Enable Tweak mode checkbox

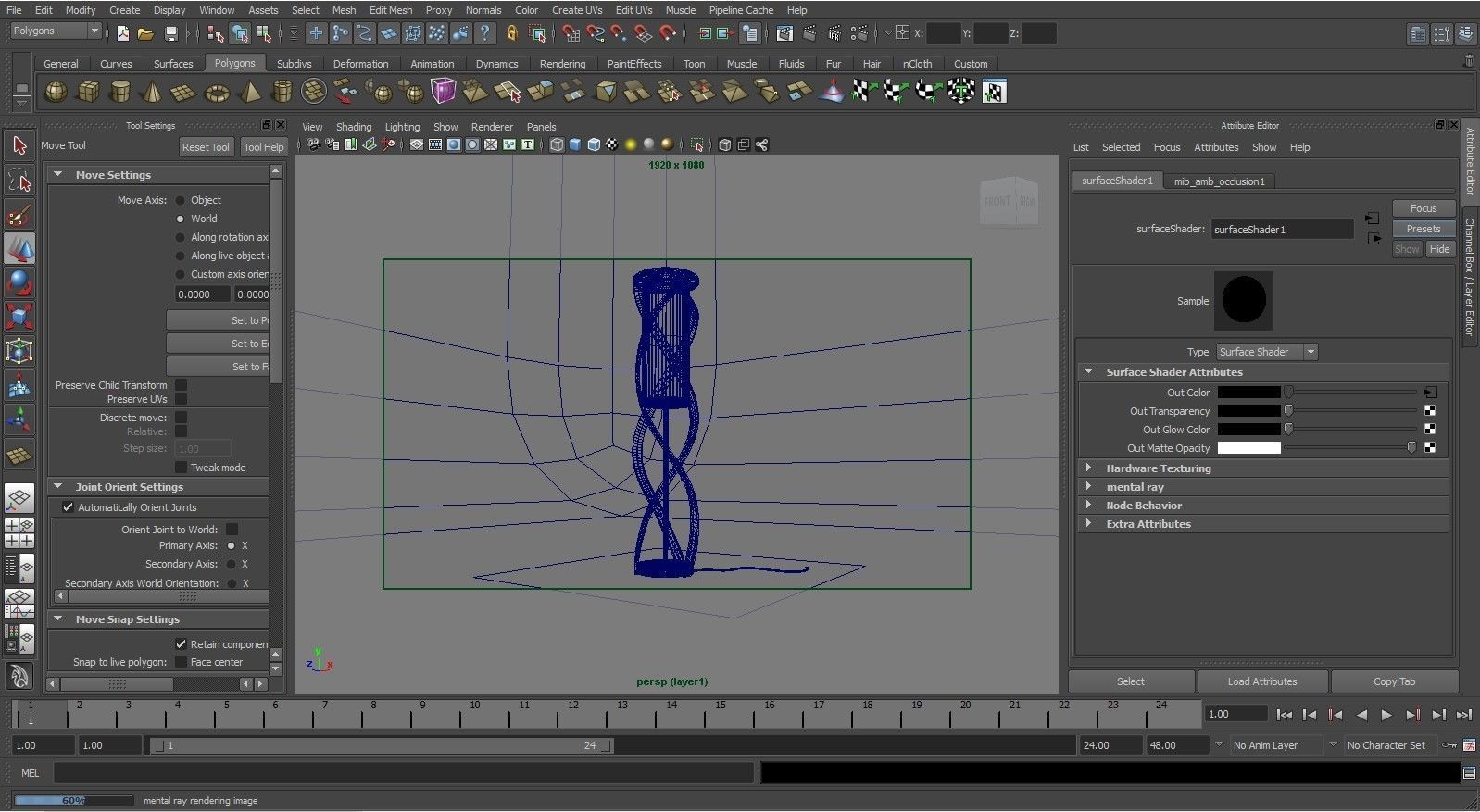tap(181, 468)
